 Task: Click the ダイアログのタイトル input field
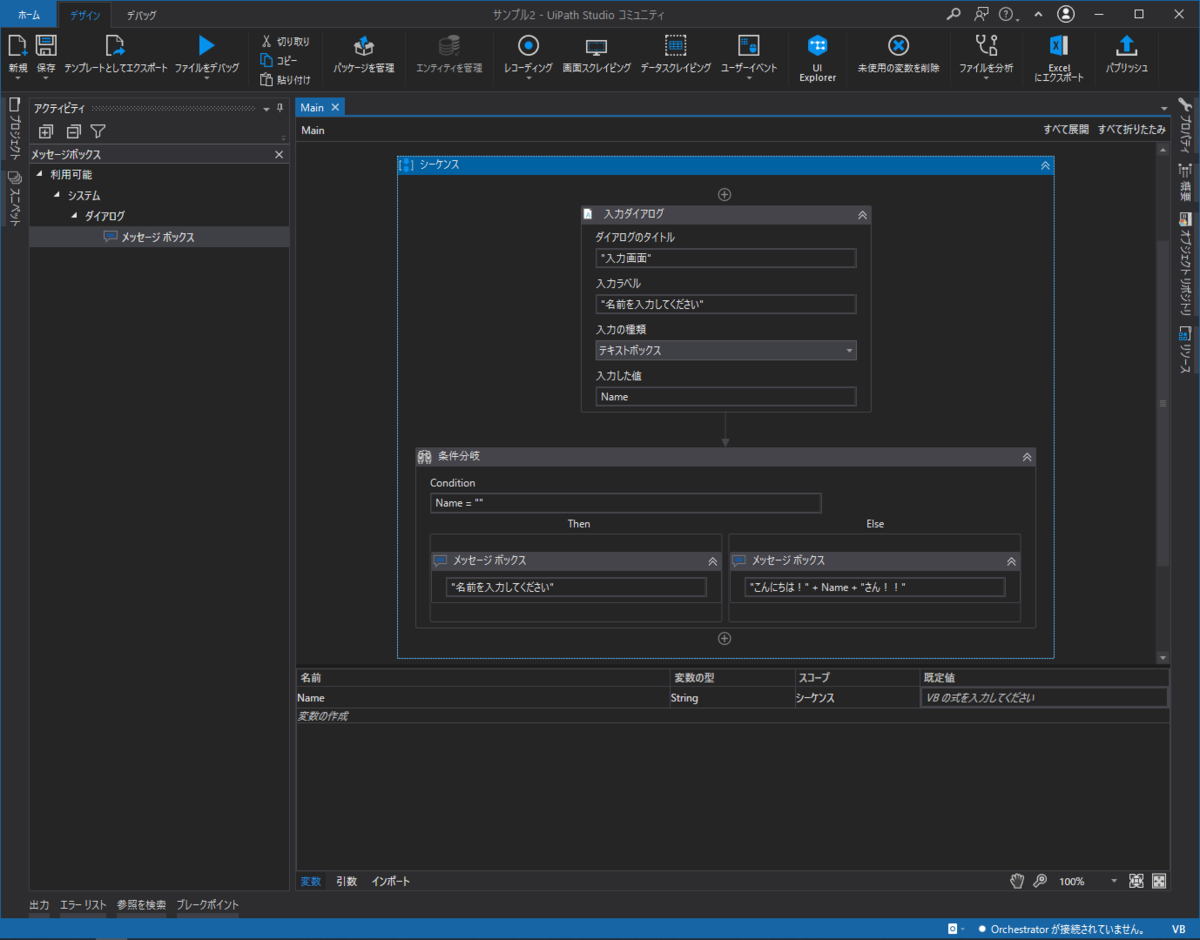[726, 258]
